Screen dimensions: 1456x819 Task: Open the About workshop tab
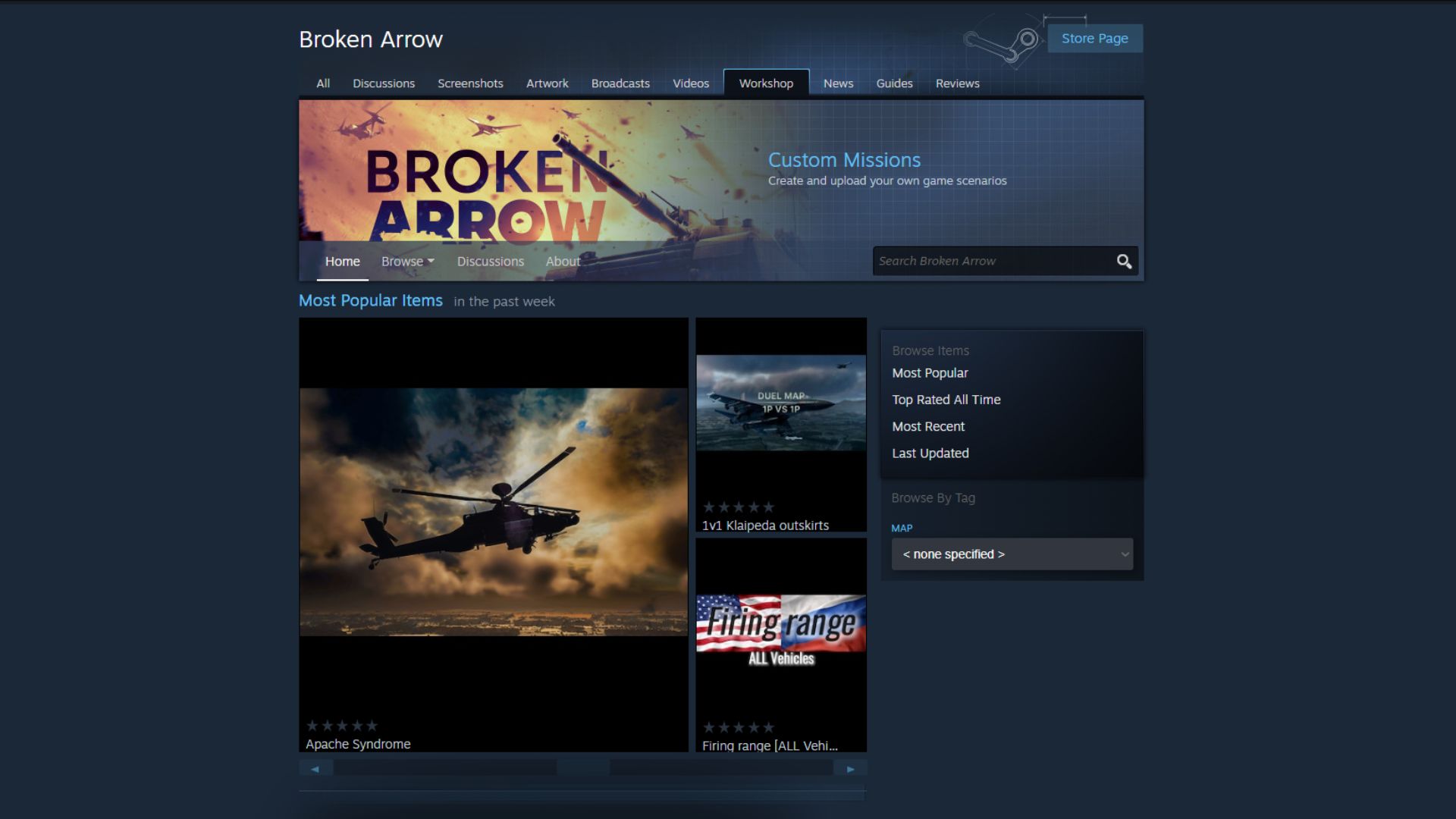(563, 261)
